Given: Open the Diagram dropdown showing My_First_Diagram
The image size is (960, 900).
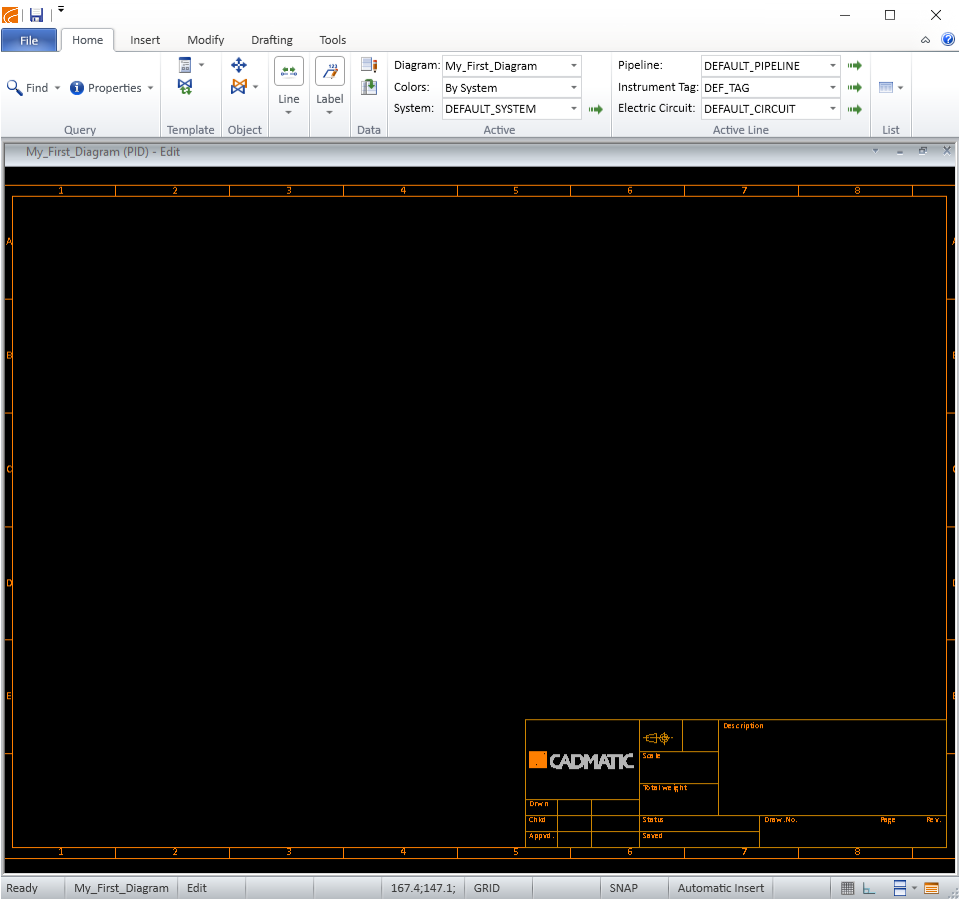Looking at the screenshot, I should pos(574,66).
